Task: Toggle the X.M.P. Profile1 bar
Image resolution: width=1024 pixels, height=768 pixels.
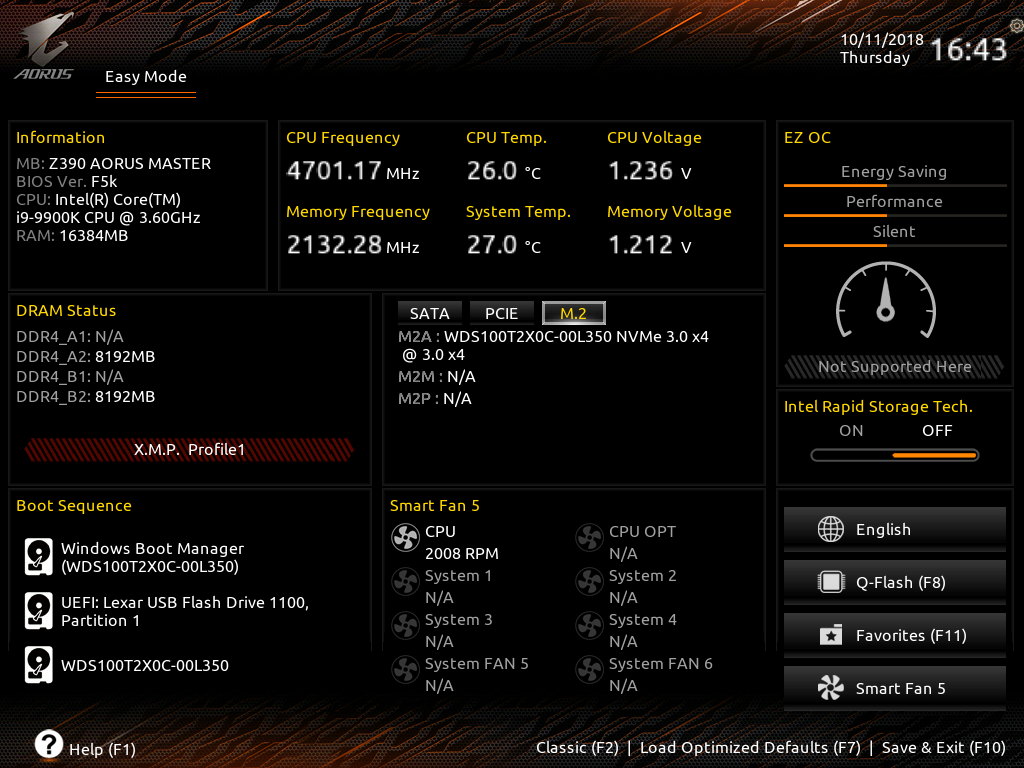Action: tap(189, 449)
